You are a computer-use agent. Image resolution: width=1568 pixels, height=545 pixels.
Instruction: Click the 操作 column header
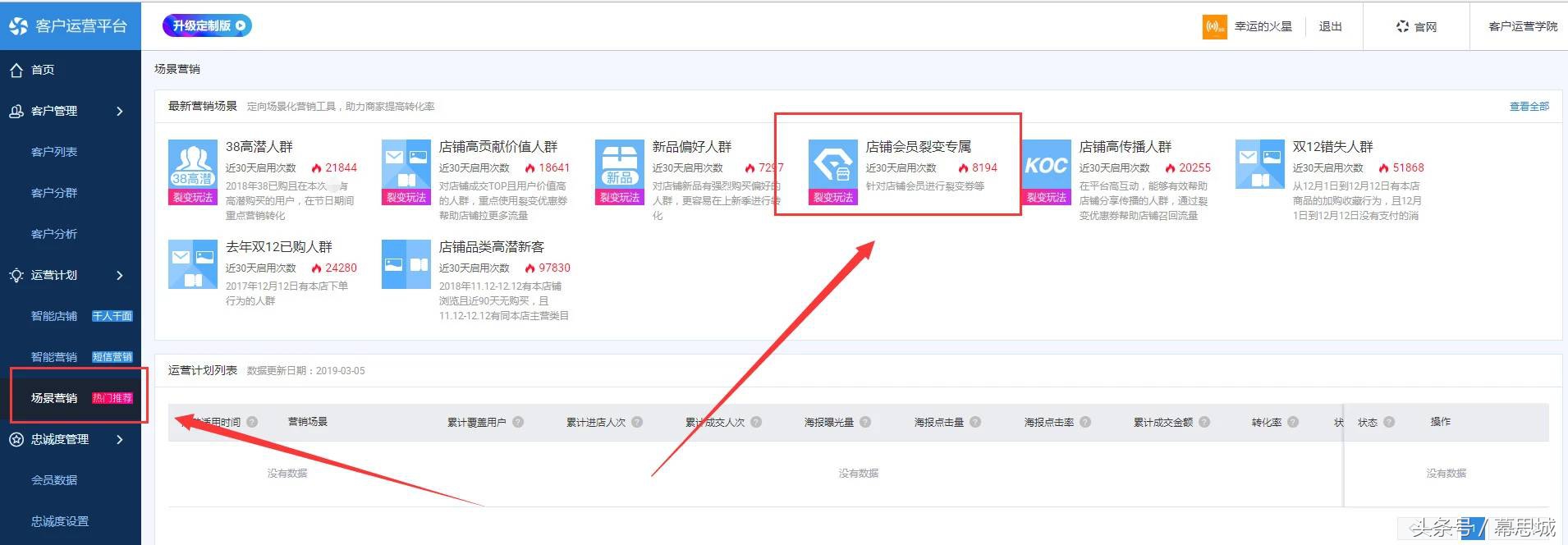click(1441, 422)
